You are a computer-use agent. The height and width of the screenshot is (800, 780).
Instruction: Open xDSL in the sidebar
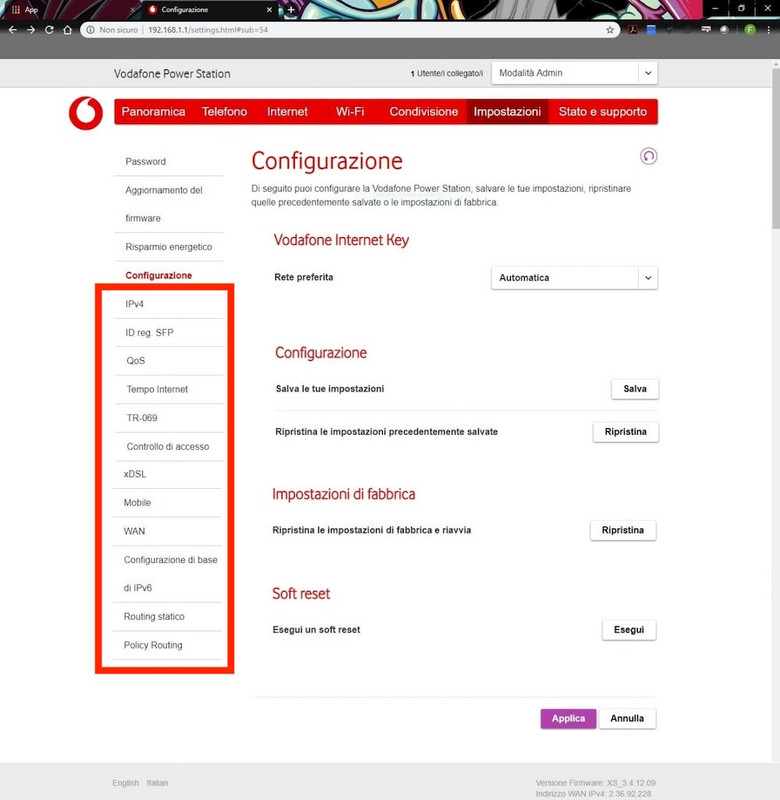(x=135, y=474)
